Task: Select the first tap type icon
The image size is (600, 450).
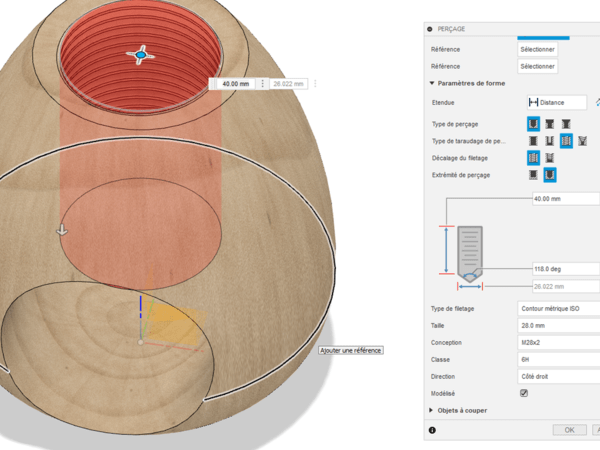Action: 534,141
